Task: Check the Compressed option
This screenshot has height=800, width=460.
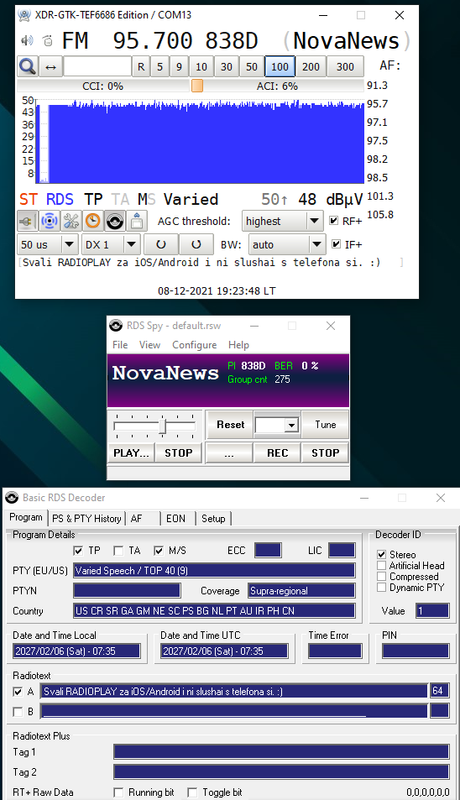Action: (x=381, y=577)
